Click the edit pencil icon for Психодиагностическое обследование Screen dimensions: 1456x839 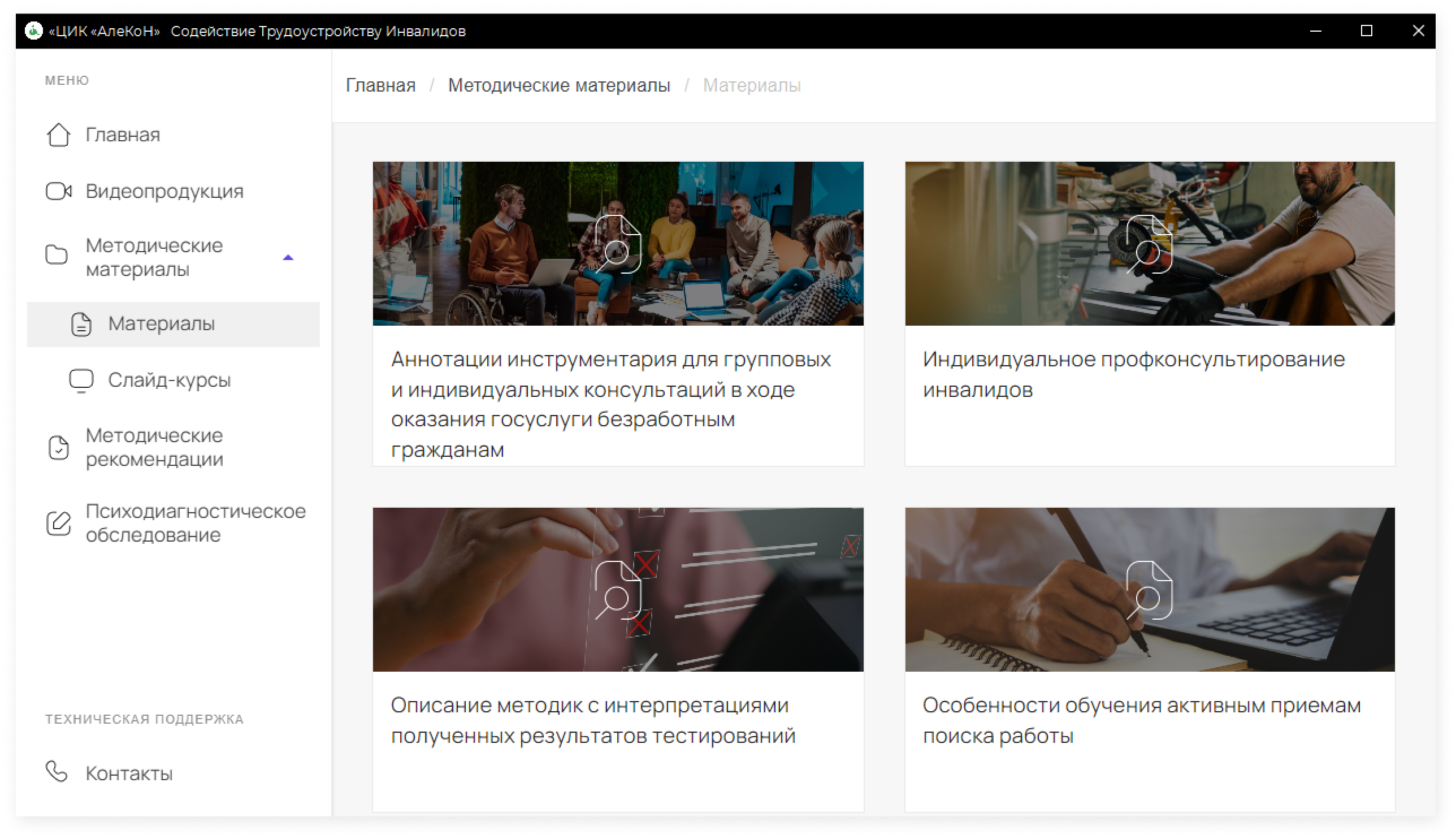58,523
